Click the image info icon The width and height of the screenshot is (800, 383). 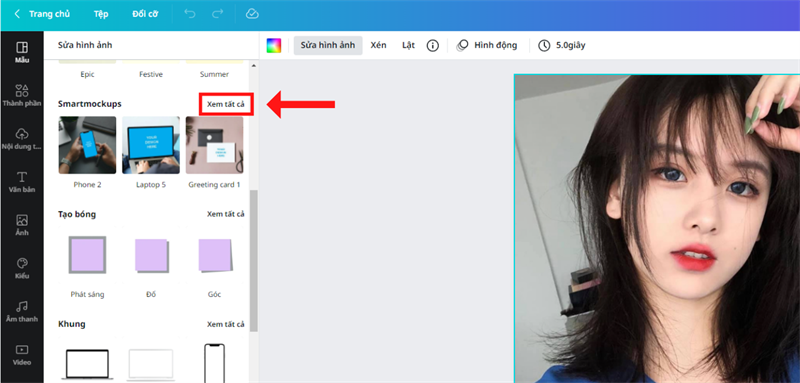coord(433,45)
